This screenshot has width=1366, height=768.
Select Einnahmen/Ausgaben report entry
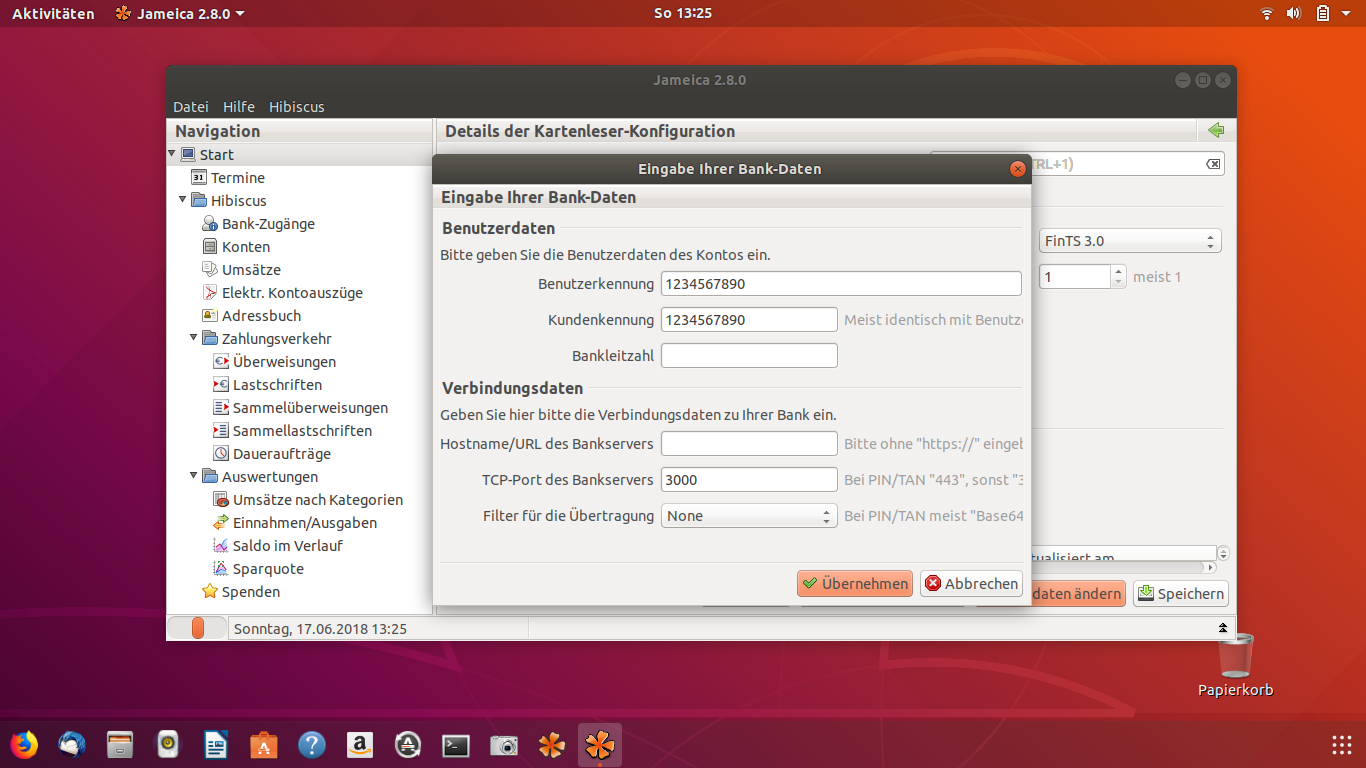click(x=305, y=523)
